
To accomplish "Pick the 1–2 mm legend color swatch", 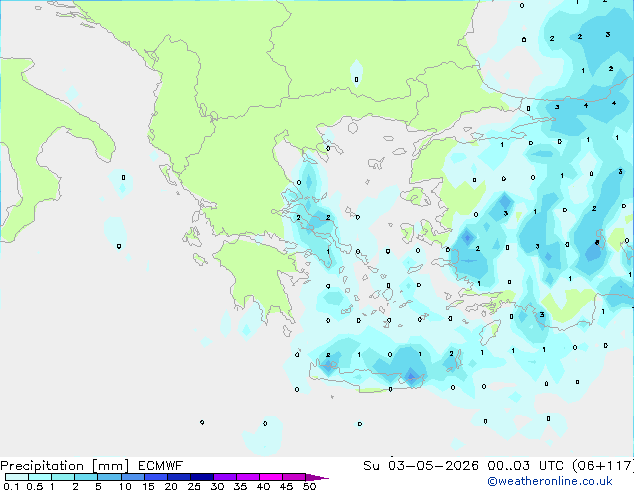I will (x=63, y=477).
